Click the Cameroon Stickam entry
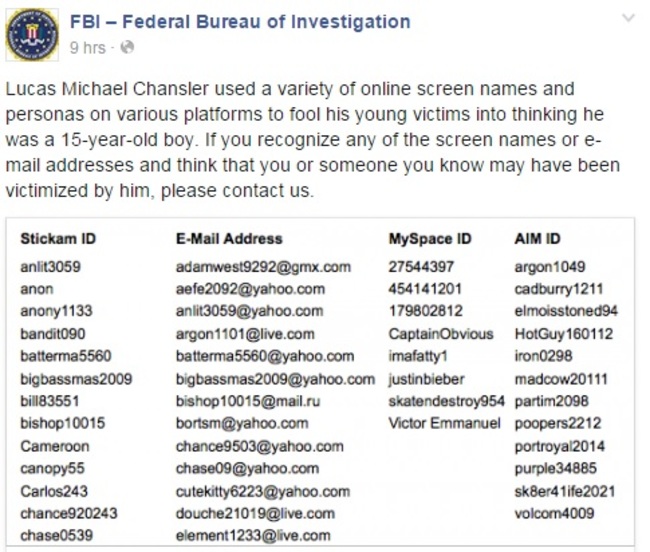 click(x=55, y=446)
